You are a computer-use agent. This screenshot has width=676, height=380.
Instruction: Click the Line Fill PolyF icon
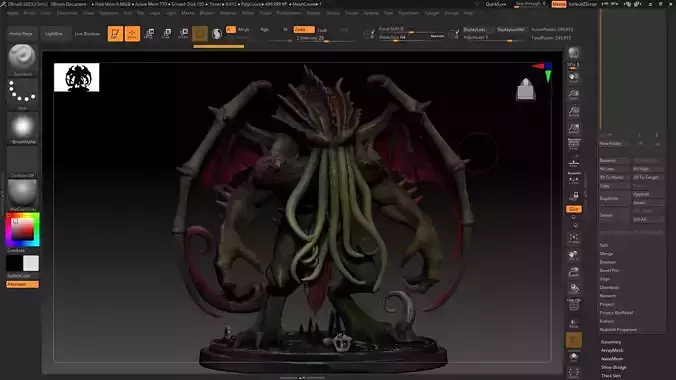point(573,305)
